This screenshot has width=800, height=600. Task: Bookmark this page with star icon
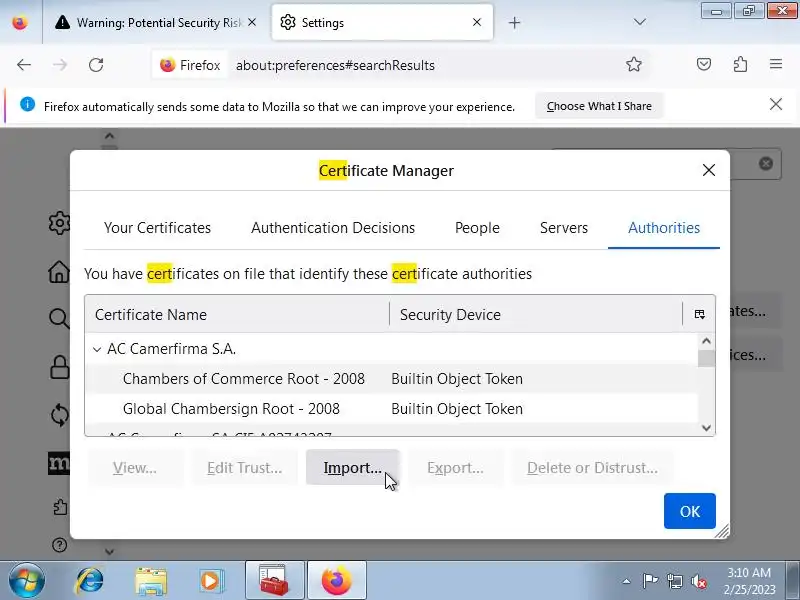point(634,64)
